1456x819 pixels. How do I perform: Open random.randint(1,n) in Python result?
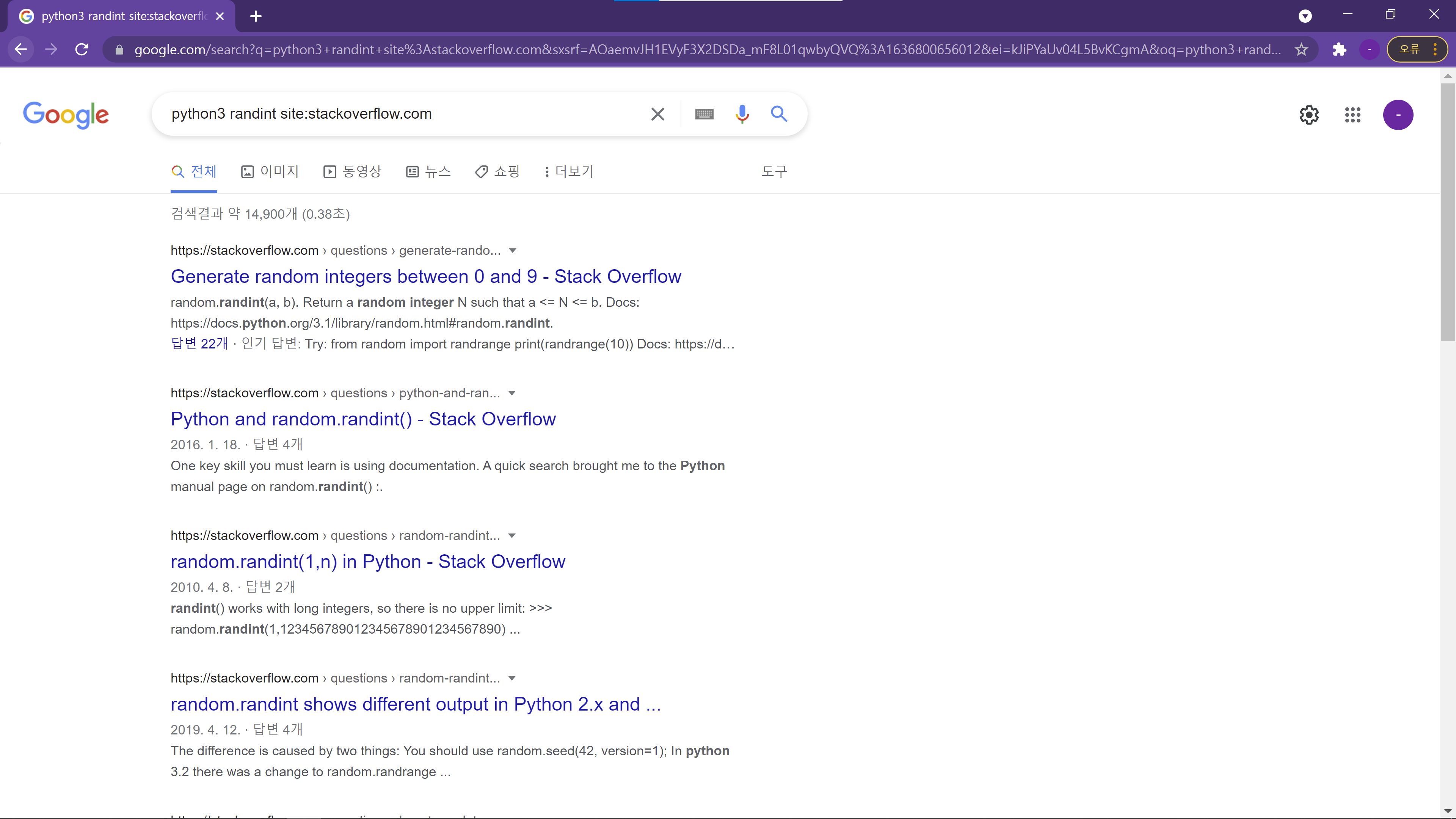point(368,561)
